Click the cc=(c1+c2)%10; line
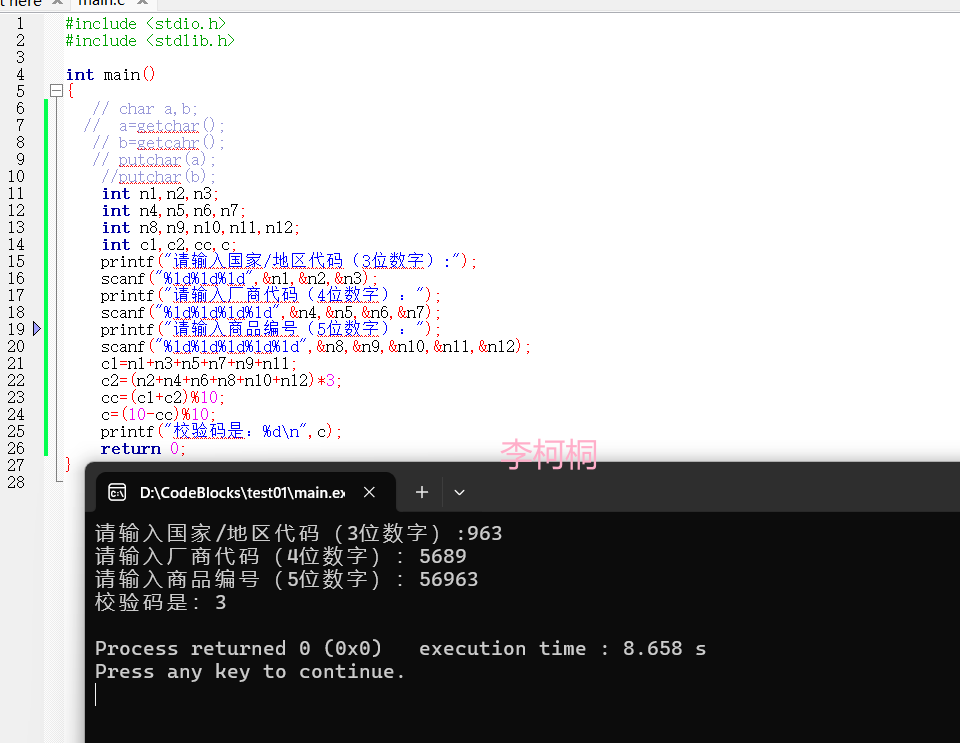This screenshot has height=743, width=960. [163, 398]
